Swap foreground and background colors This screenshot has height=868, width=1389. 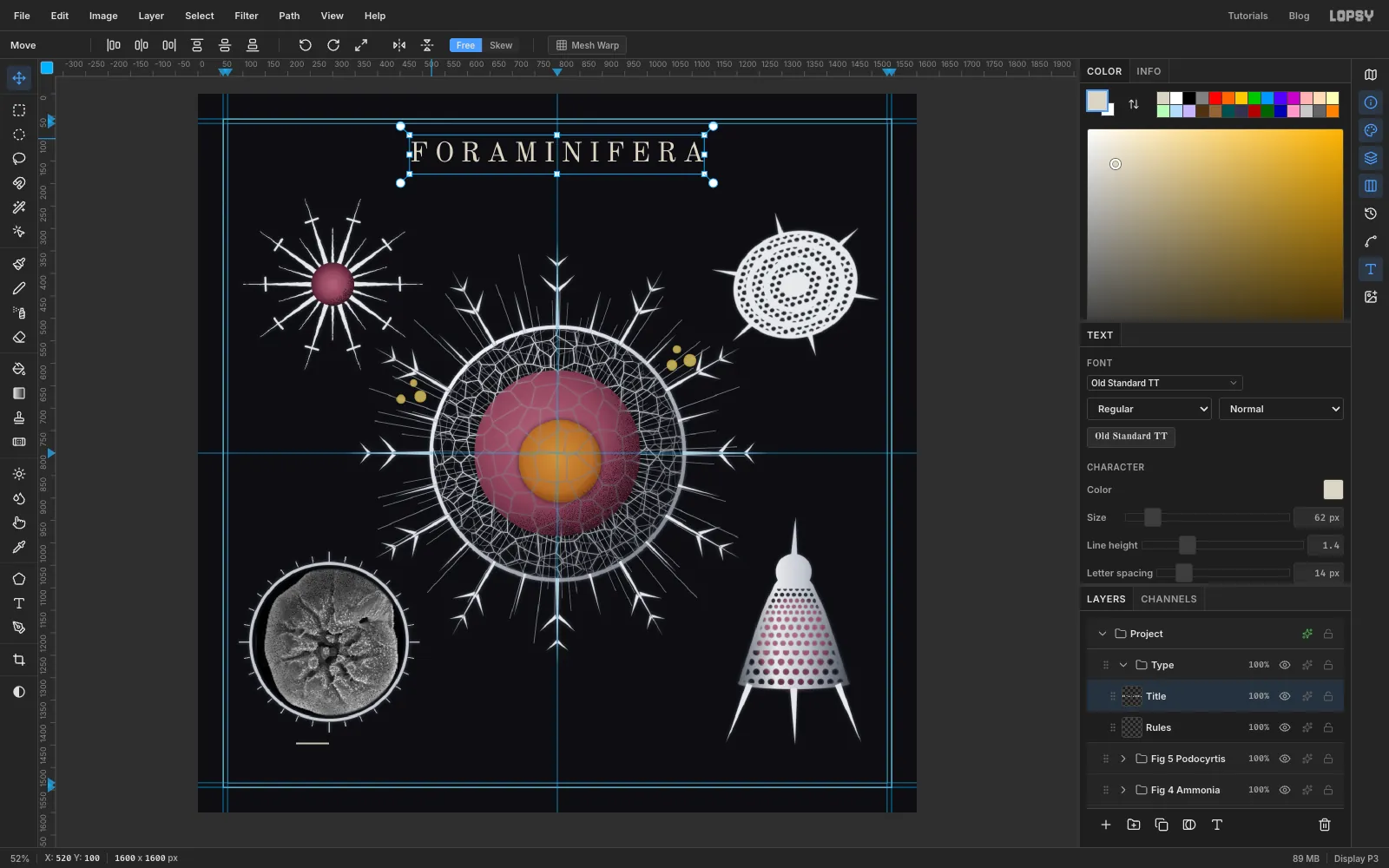tap(1134, 104)
